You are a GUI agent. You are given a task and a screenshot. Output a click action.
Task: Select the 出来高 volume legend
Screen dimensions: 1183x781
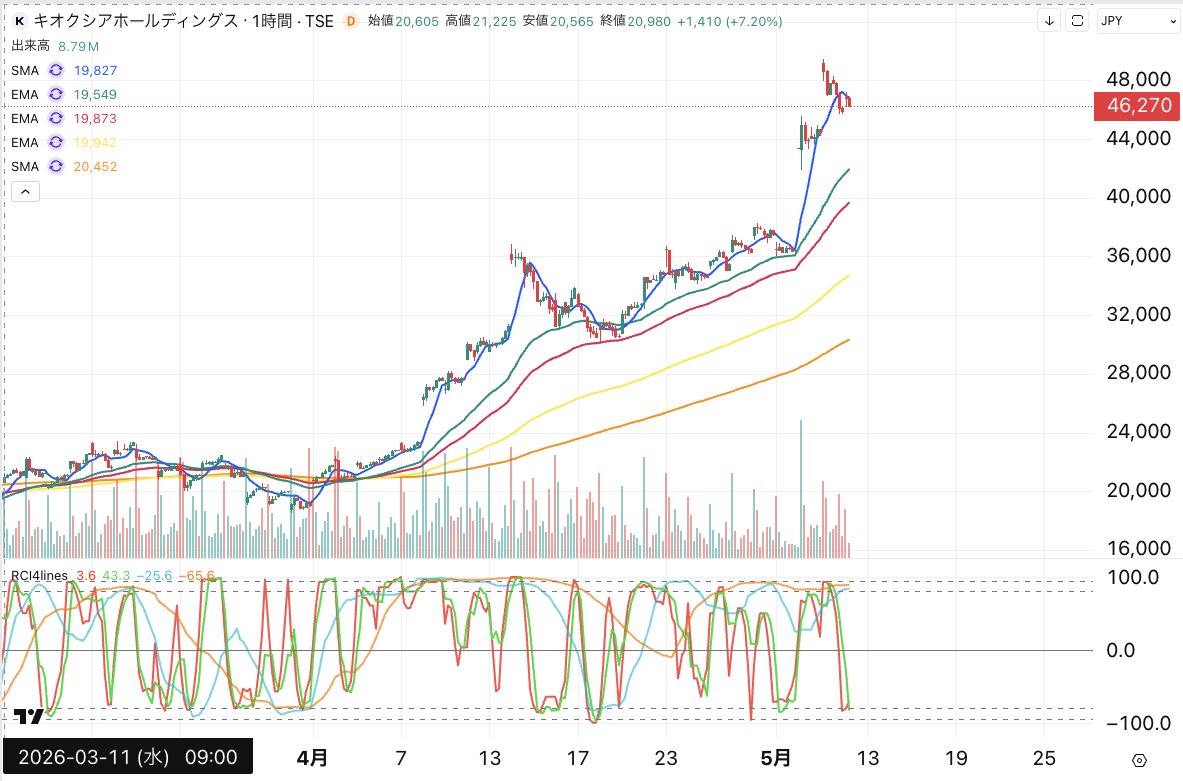coord(30,46)
